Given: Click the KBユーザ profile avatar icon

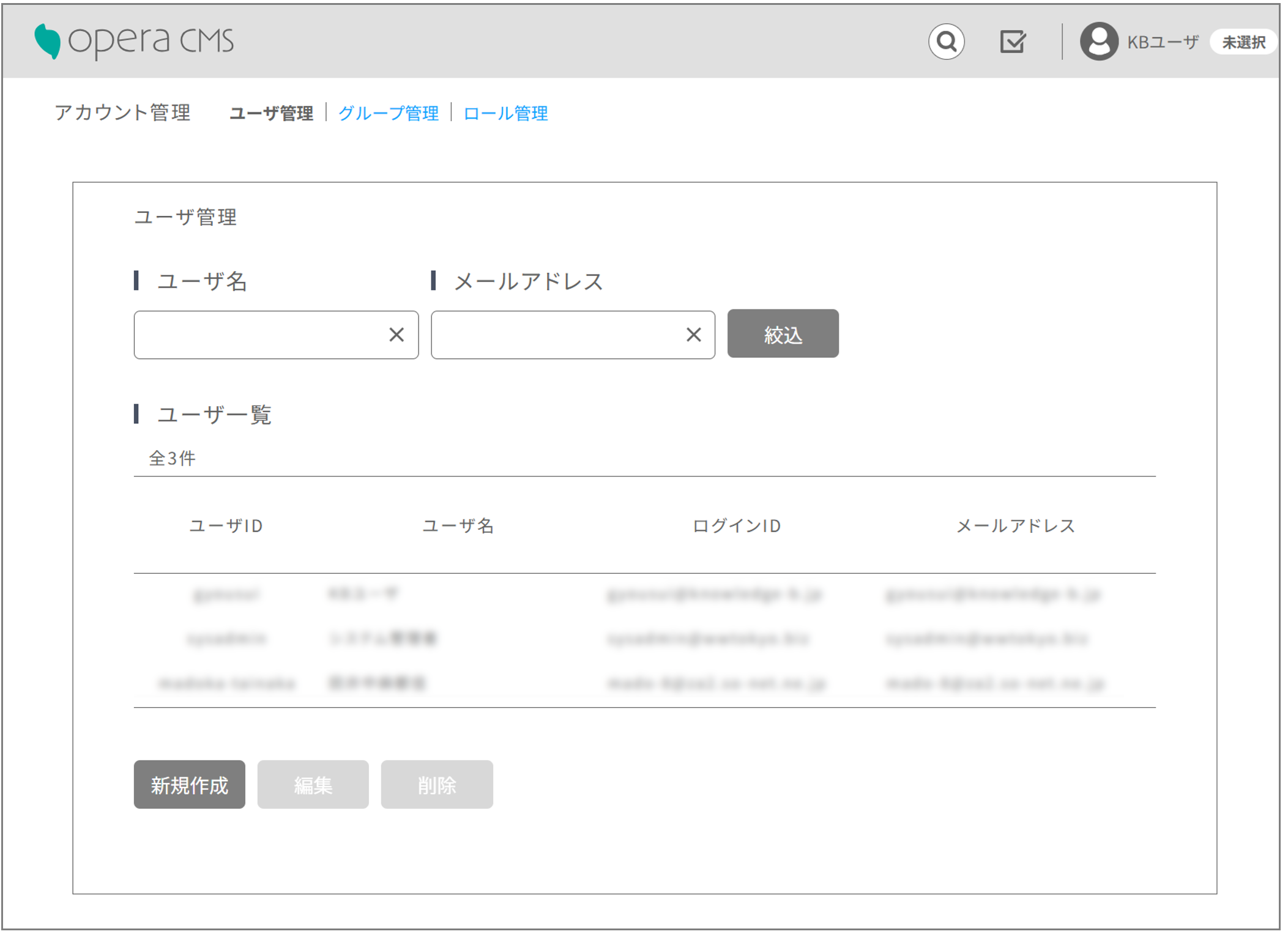Looking at the screenshot, I should pyautogui.click(x=1098, y=42).
